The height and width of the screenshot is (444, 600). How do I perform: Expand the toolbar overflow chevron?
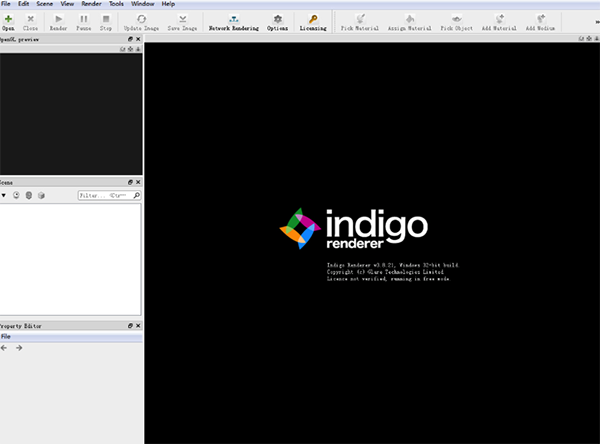tap(597, 22)
